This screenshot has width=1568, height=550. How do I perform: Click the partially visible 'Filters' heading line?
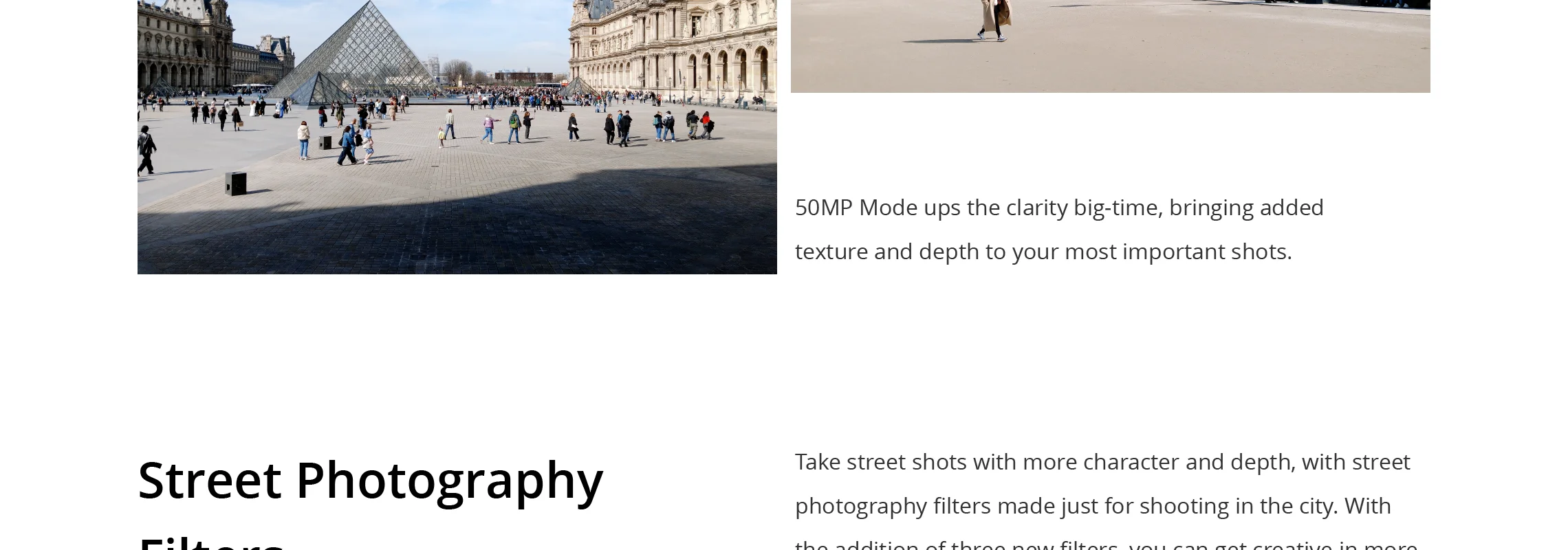click(x=211, y=542)
